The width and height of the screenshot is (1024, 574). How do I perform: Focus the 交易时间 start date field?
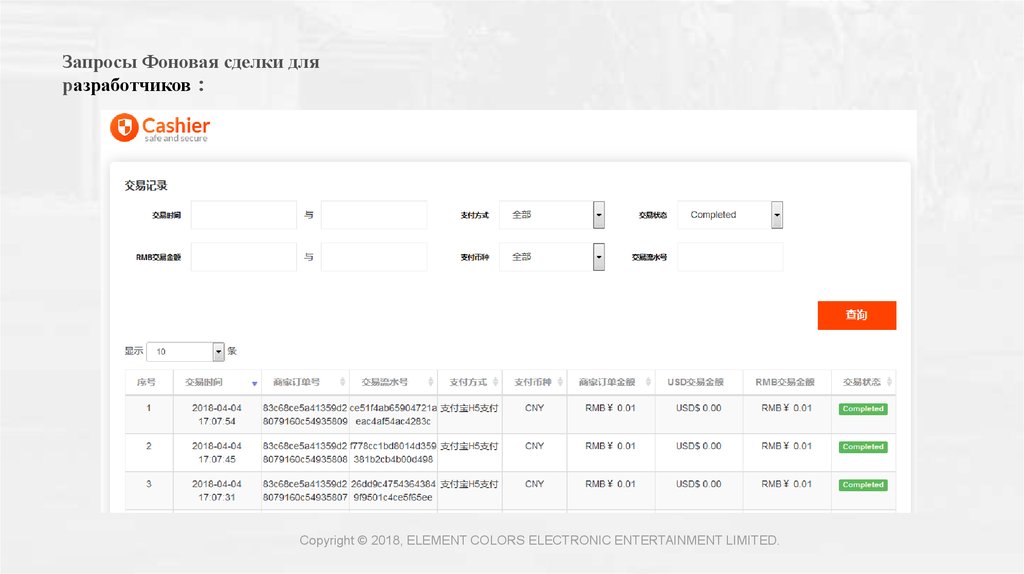243,215
